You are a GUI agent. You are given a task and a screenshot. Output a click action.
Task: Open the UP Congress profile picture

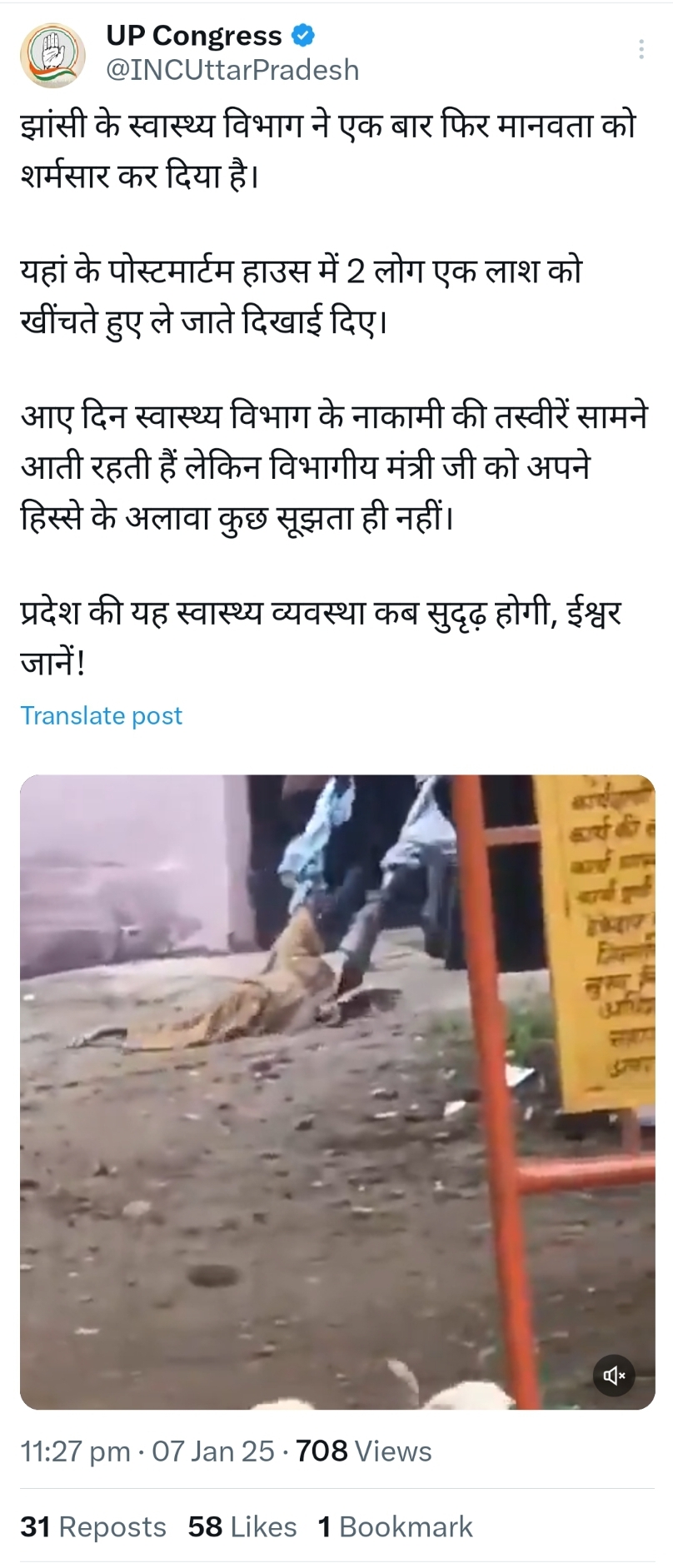pos(52,53)
